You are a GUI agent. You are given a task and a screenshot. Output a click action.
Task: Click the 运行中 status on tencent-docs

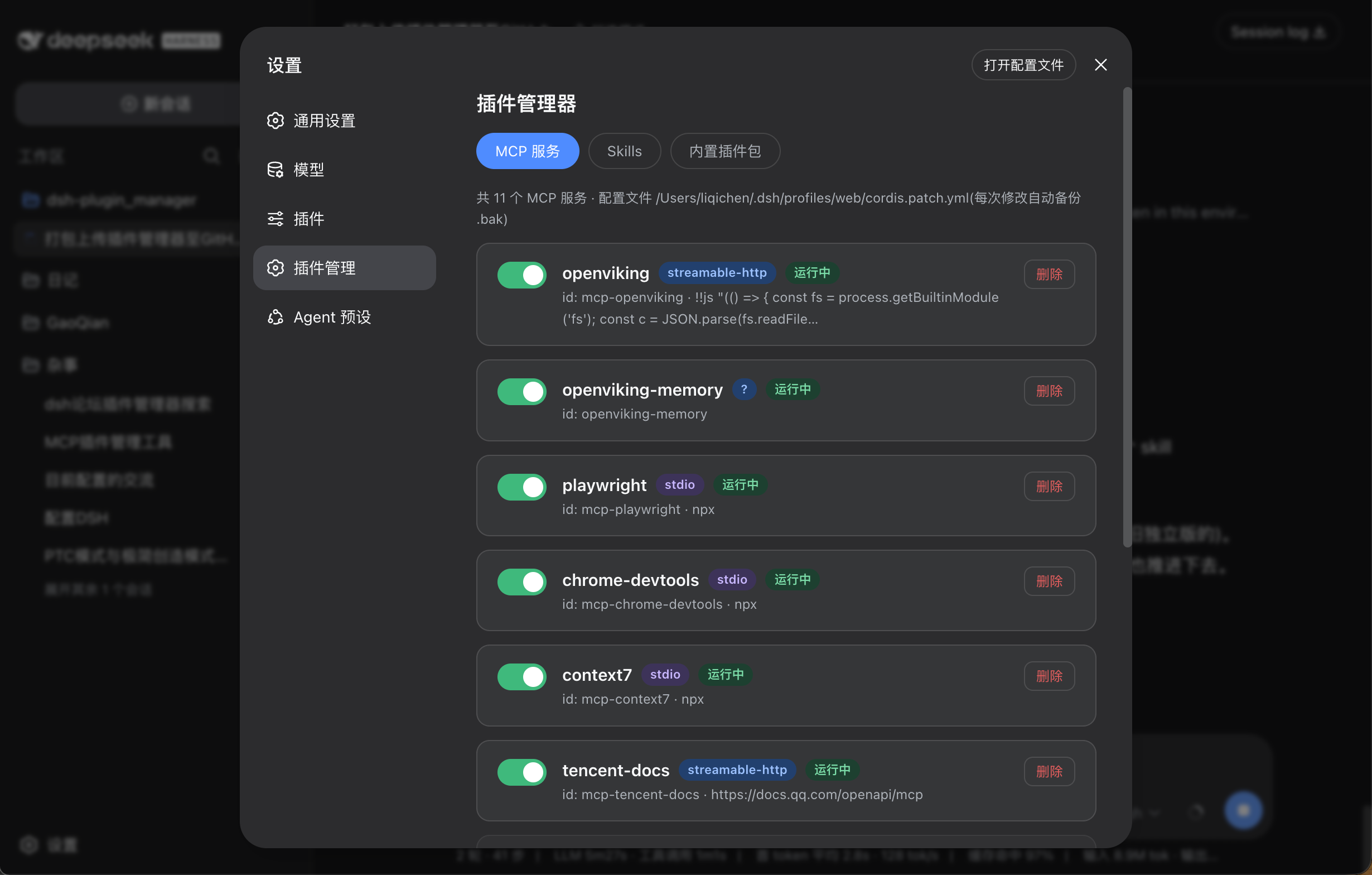[x=832, y=770]
